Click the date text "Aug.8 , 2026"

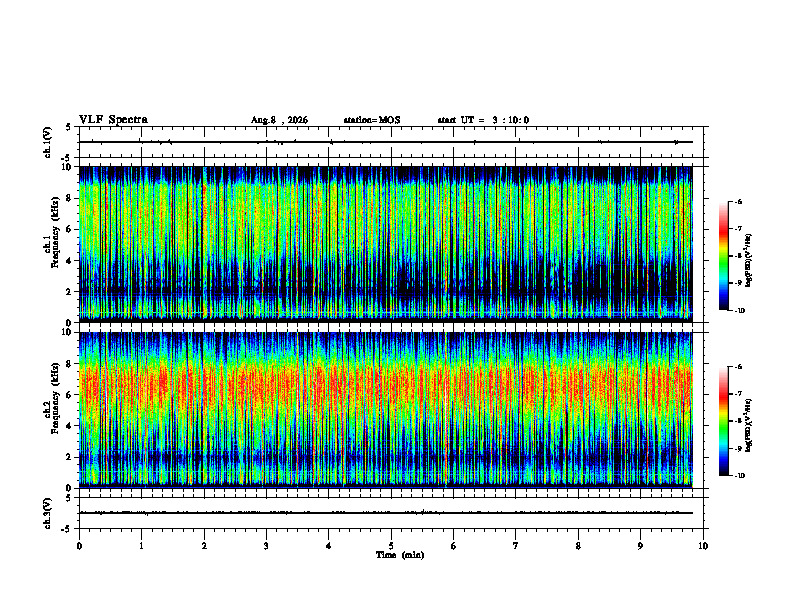(279, 120)
